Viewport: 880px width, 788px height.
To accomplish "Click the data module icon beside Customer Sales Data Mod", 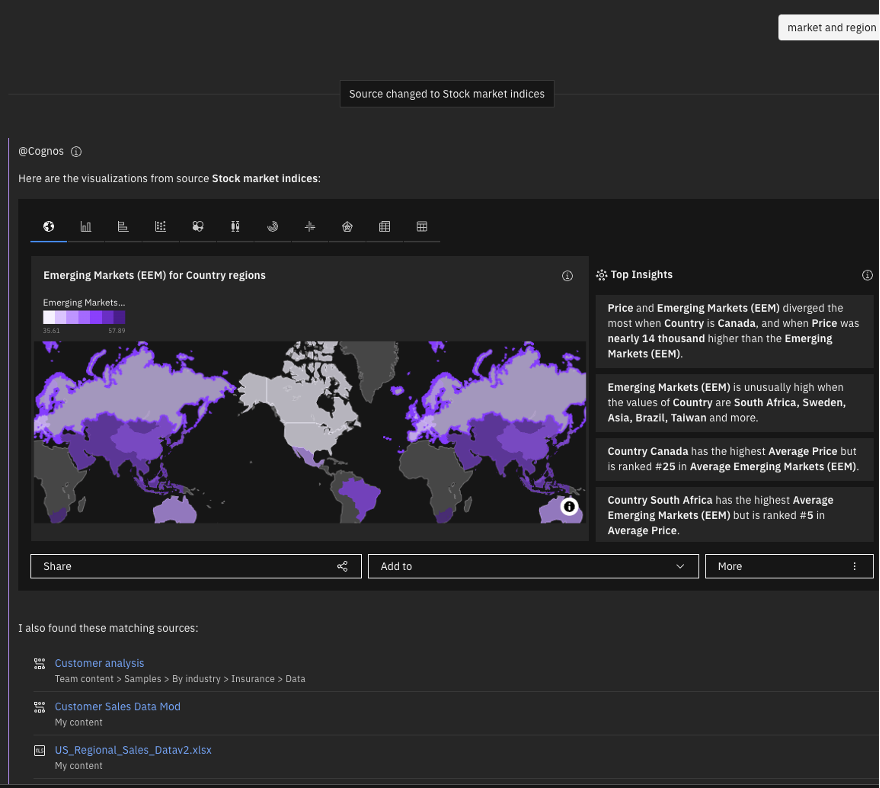I will coord(39,707).
